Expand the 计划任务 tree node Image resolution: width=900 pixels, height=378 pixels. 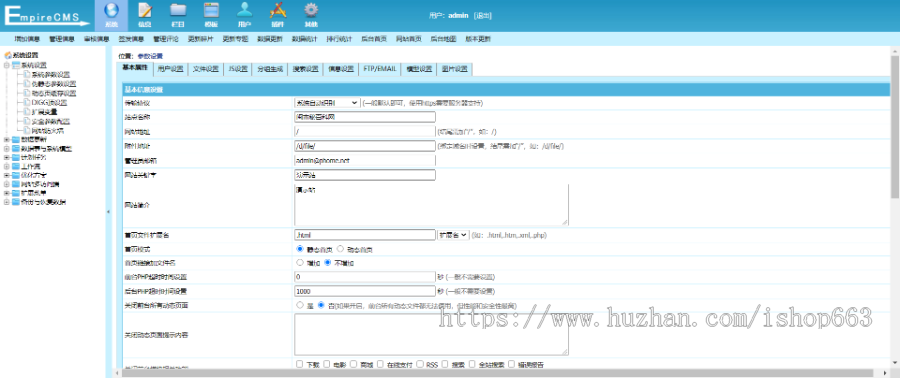pyautogui.click(x=7, y=157)
